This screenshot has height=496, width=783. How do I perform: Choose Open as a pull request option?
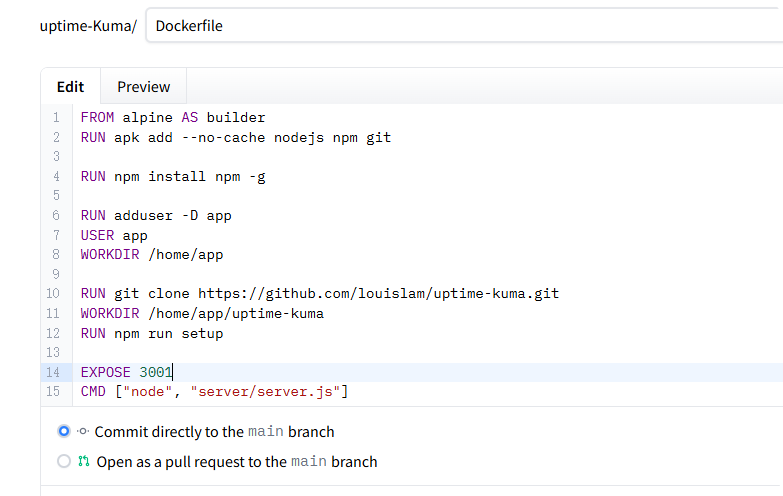(64, 462)
